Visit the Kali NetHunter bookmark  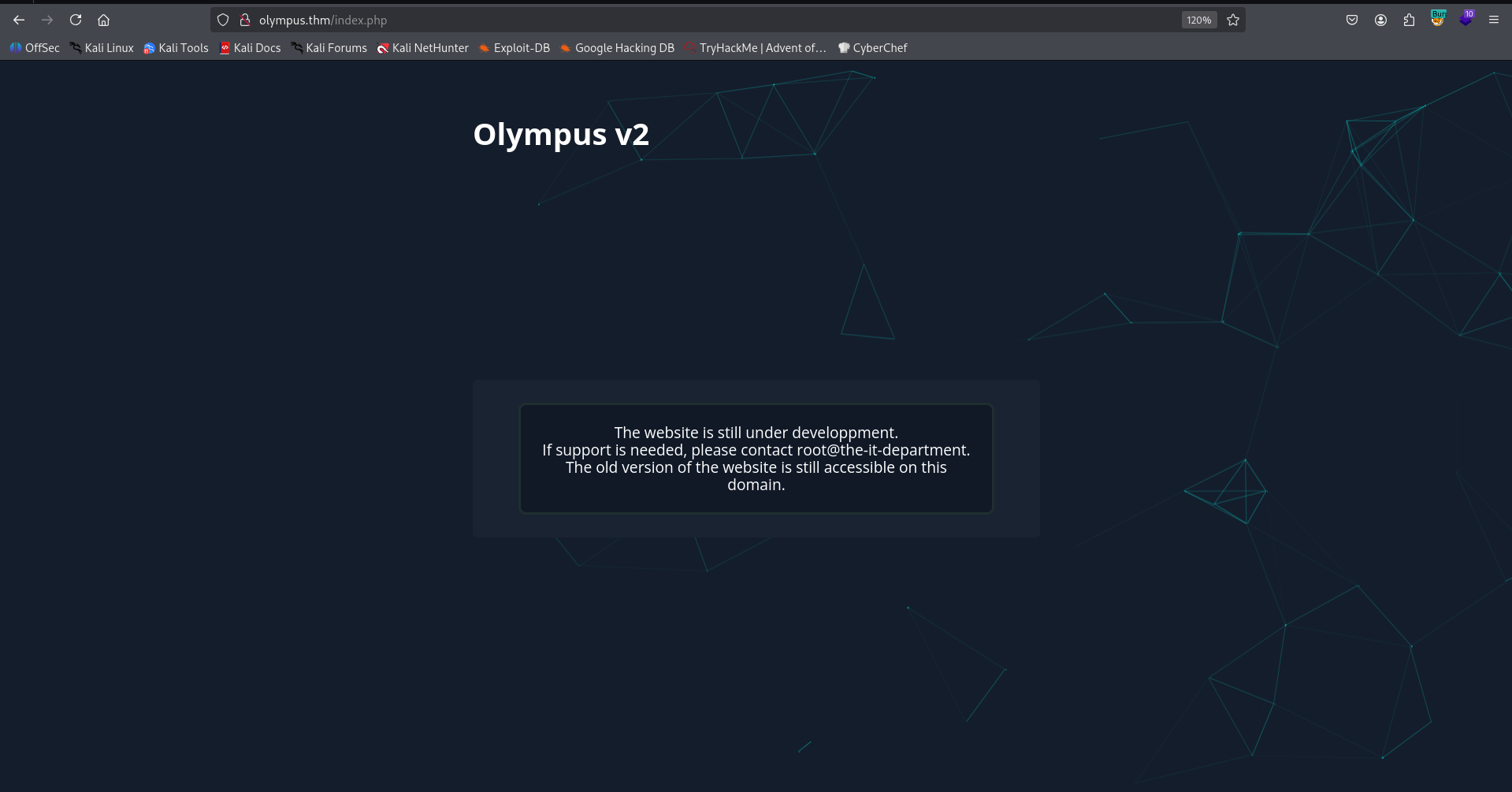point(422,48)
